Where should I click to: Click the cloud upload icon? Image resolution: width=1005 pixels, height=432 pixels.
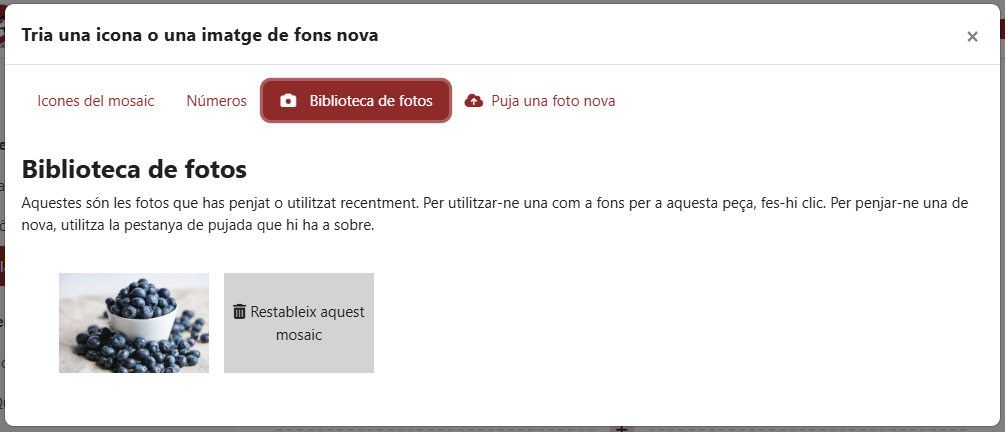click(474, 101)
